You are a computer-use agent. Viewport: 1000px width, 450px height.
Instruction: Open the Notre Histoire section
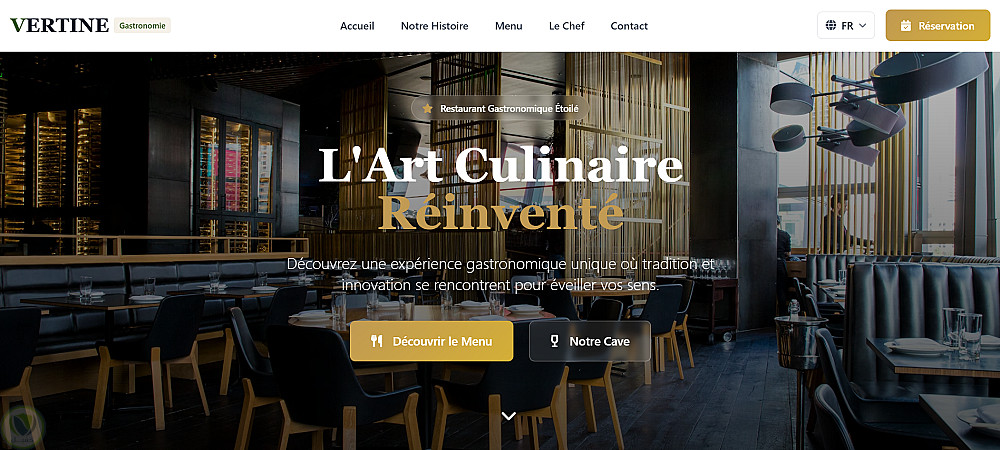[434, 26]
